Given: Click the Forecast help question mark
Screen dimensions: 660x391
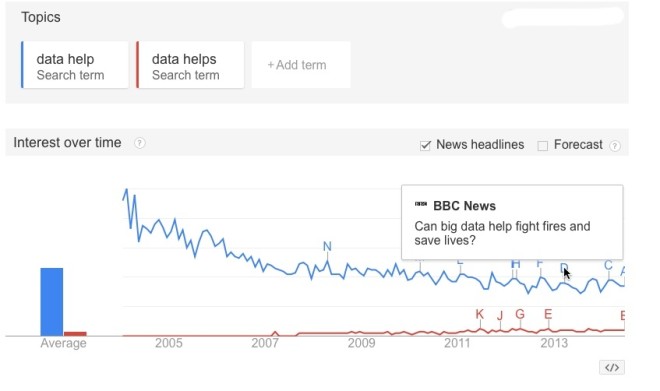Looking at the screenshot, I should click(x=615, y=146).
